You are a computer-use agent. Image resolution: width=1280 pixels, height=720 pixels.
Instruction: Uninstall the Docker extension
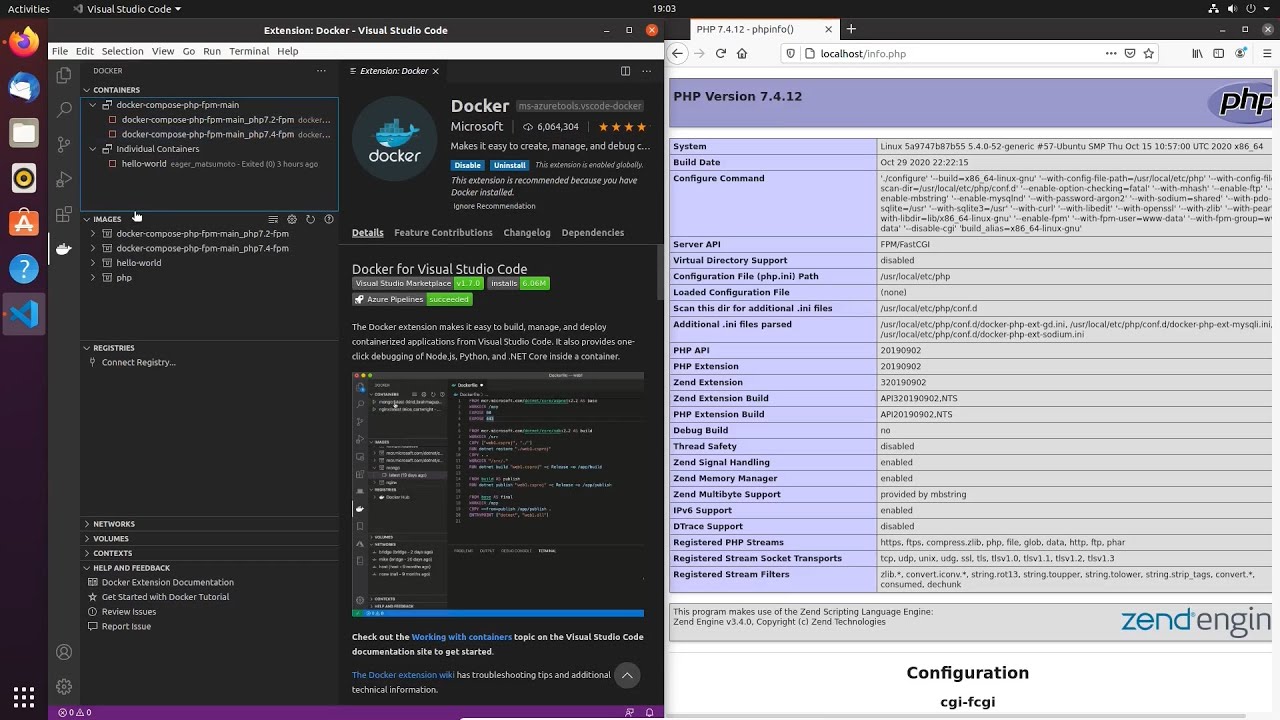[x=509, y=165]
